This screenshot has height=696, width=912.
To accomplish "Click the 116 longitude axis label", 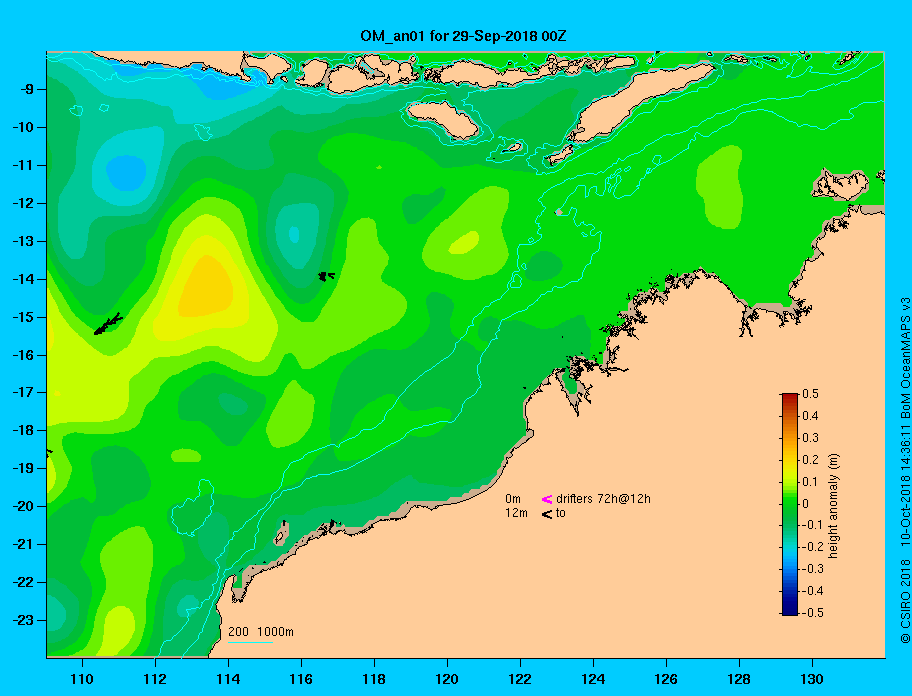I will (x=301, y=679).
